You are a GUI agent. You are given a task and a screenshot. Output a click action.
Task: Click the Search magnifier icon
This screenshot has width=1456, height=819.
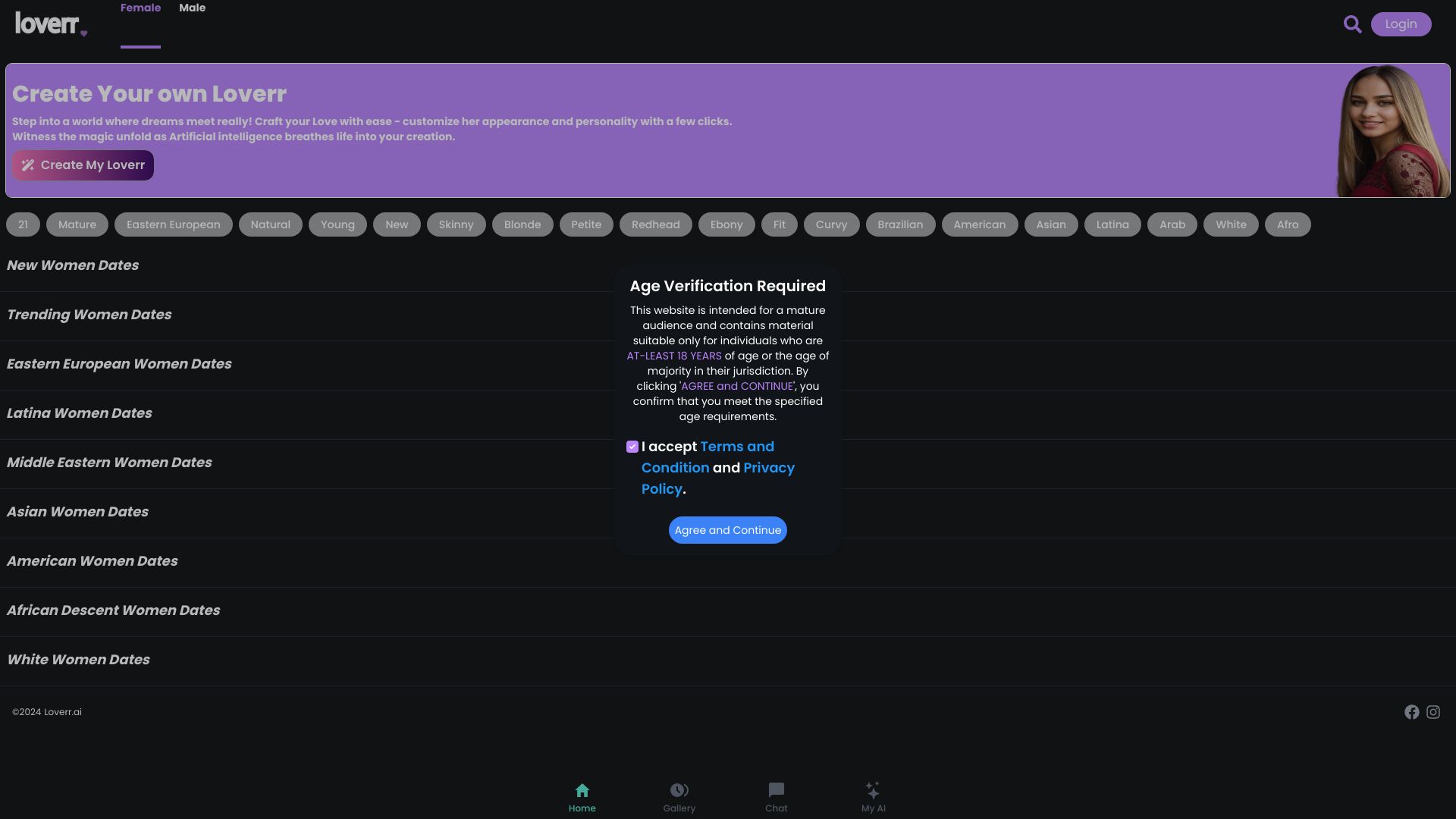1352,24
